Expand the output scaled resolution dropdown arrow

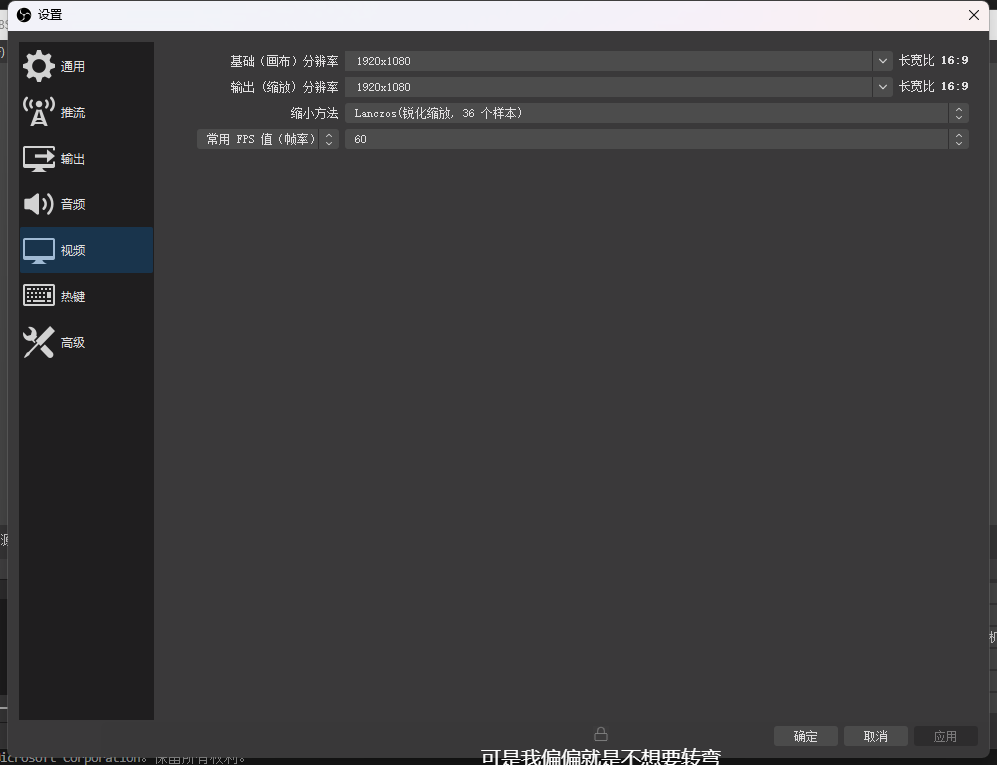click(882, 87)
